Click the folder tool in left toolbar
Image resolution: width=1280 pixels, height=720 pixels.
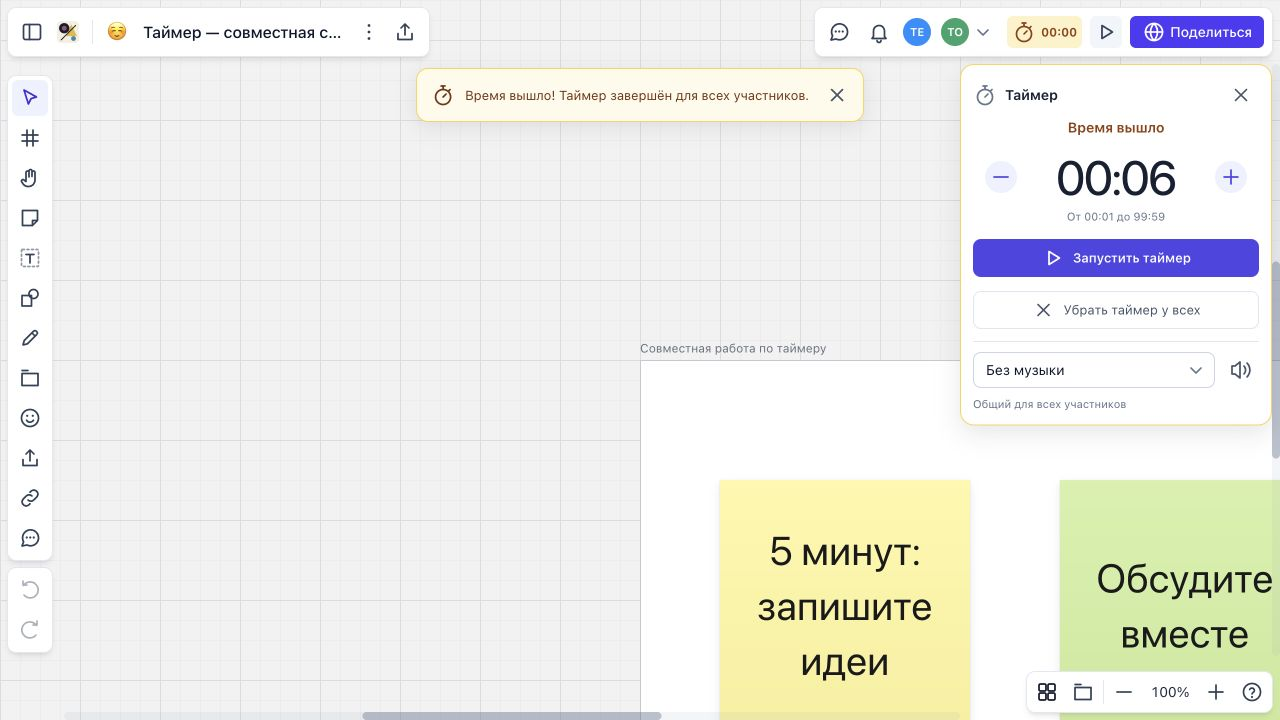30,378
